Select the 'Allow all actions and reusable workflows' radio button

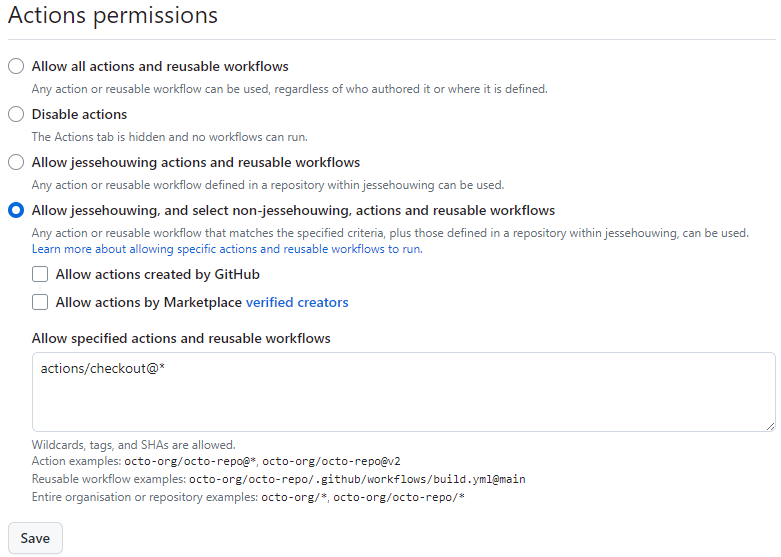pos(16,66)
